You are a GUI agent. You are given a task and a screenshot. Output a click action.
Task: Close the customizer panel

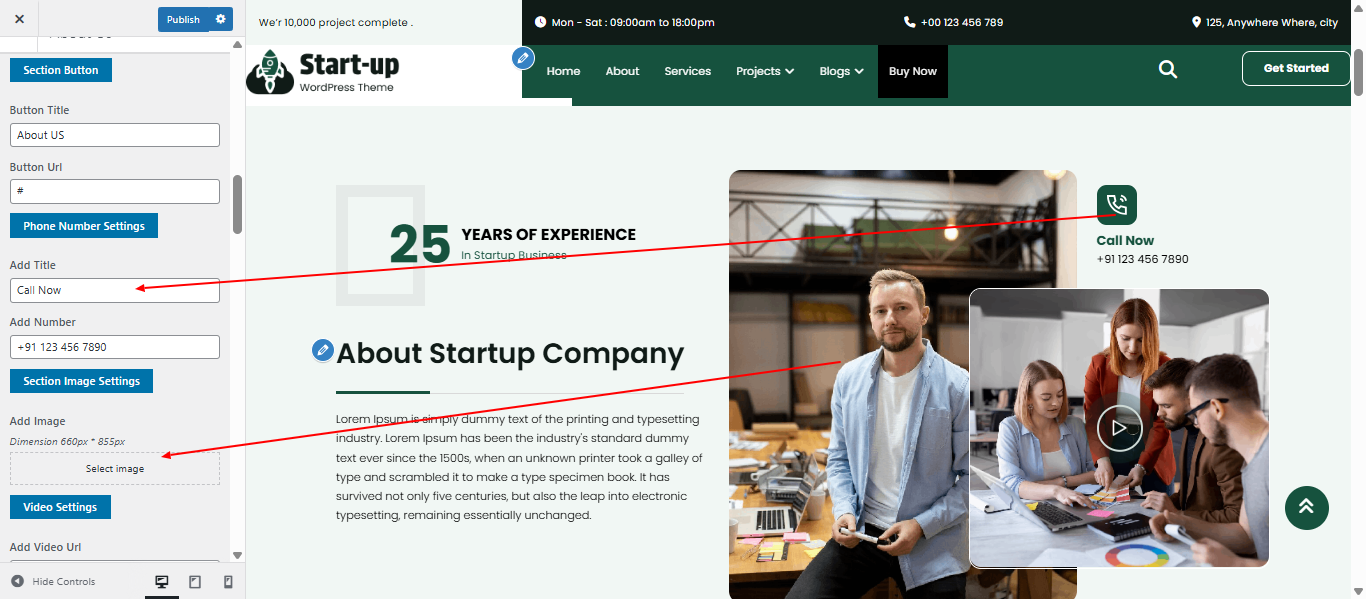pyautogui.click(x=19, y=19)
